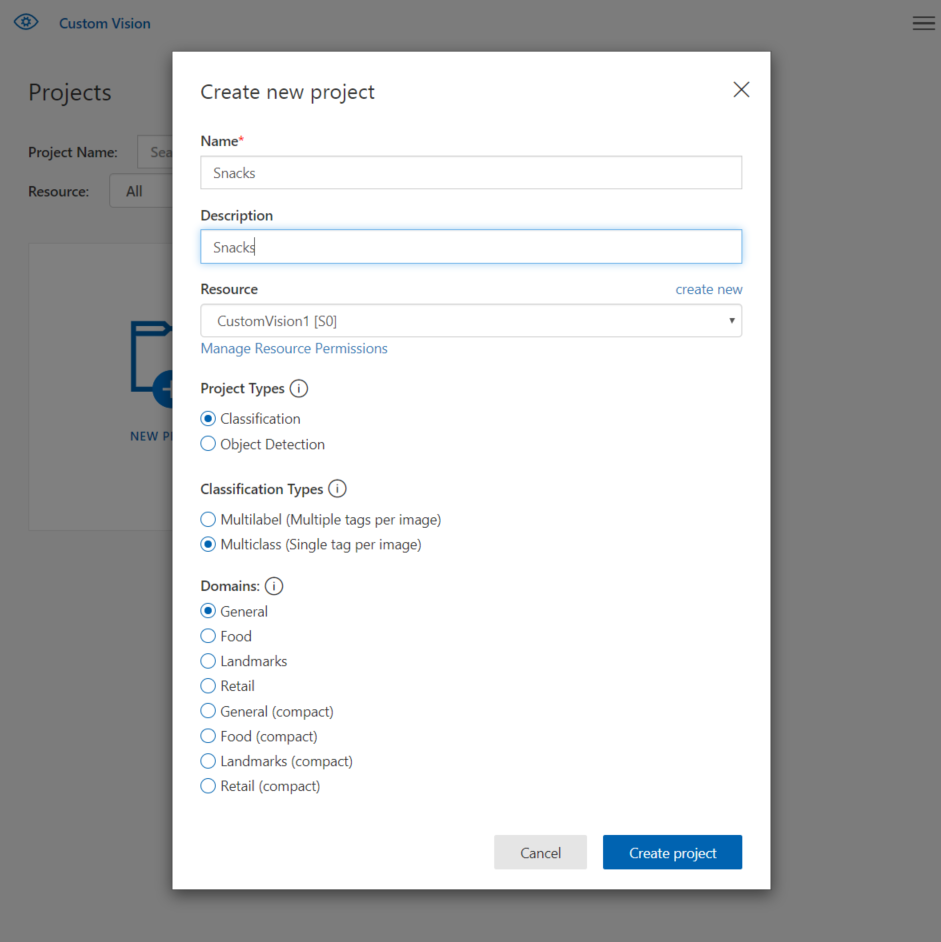
Task: Choose the Retail (compact) domain
Action: 208,786
